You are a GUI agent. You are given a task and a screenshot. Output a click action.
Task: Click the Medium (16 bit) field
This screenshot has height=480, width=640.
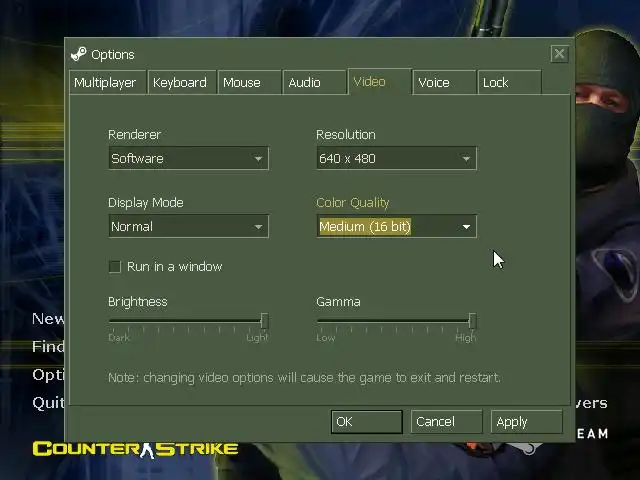pyautogui.click(x=396, y=227)
